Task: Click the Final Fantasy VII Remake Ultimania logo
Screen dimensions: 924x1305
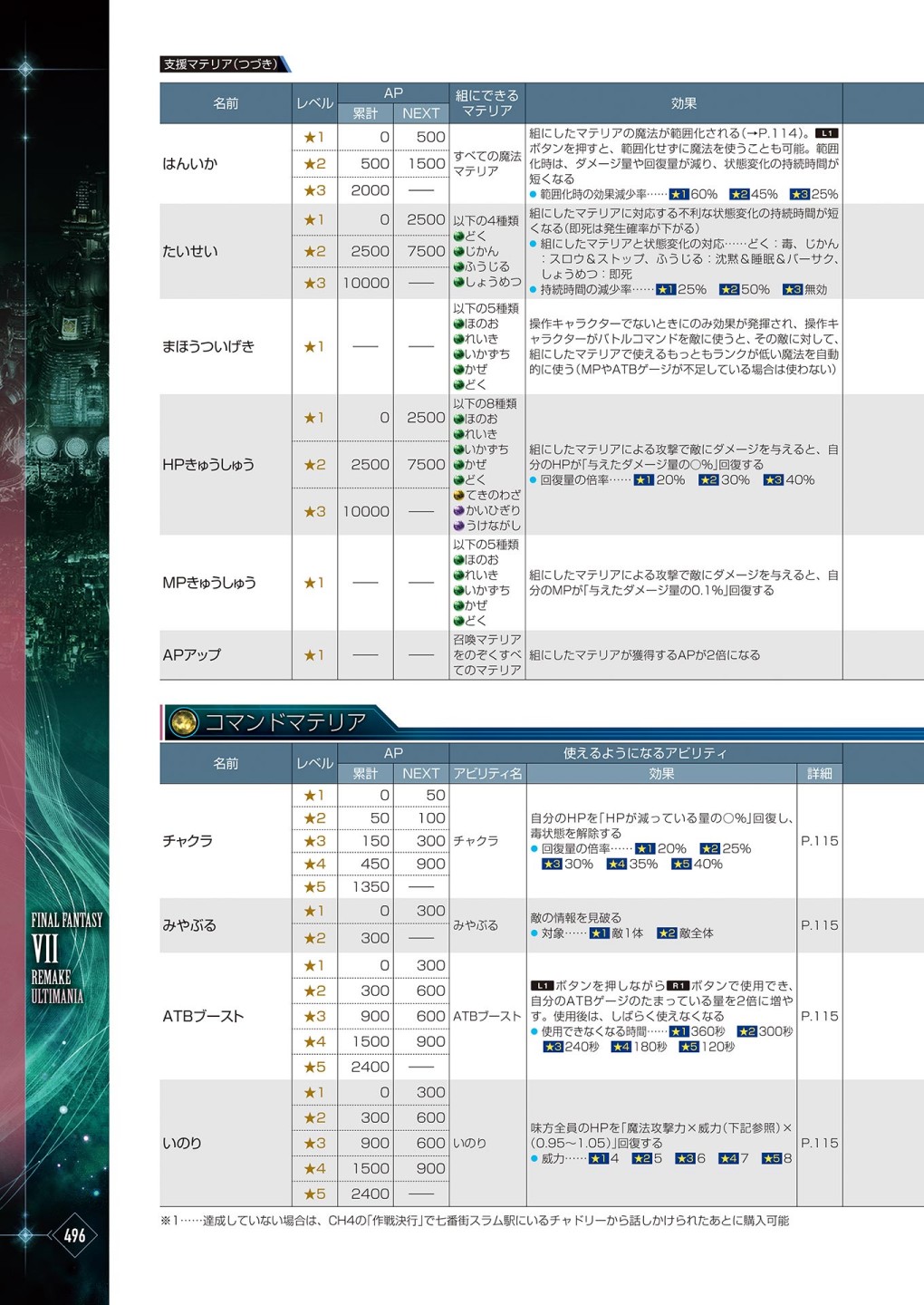Action: [x=66, y=958]
